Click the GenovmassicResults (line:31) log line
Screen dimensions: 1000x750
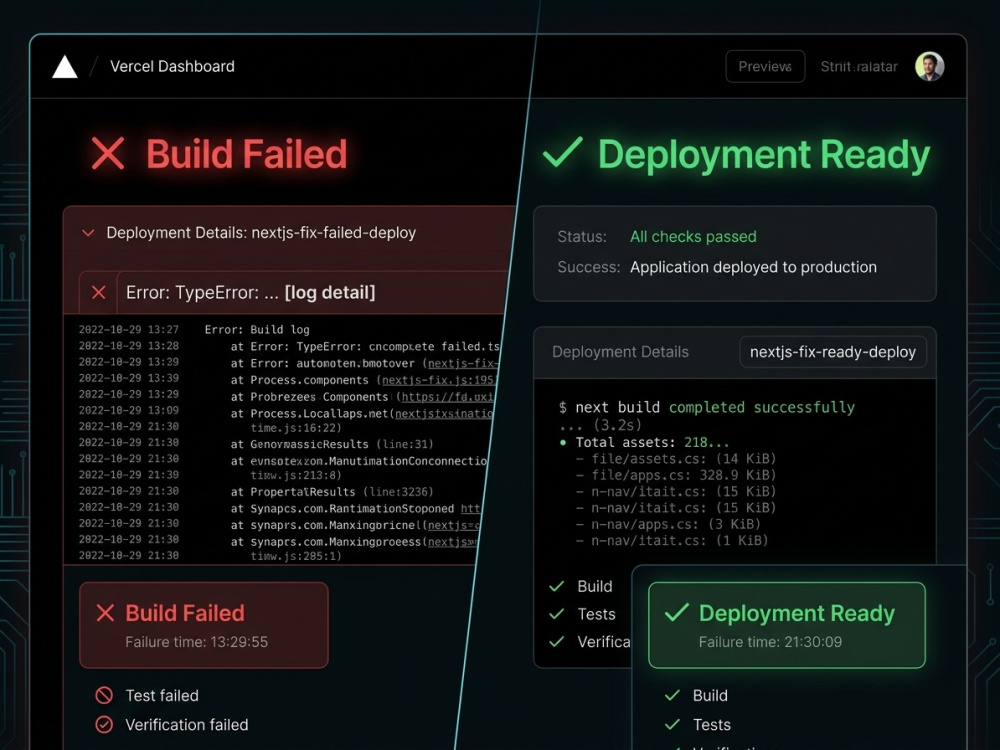pos(332,445)
